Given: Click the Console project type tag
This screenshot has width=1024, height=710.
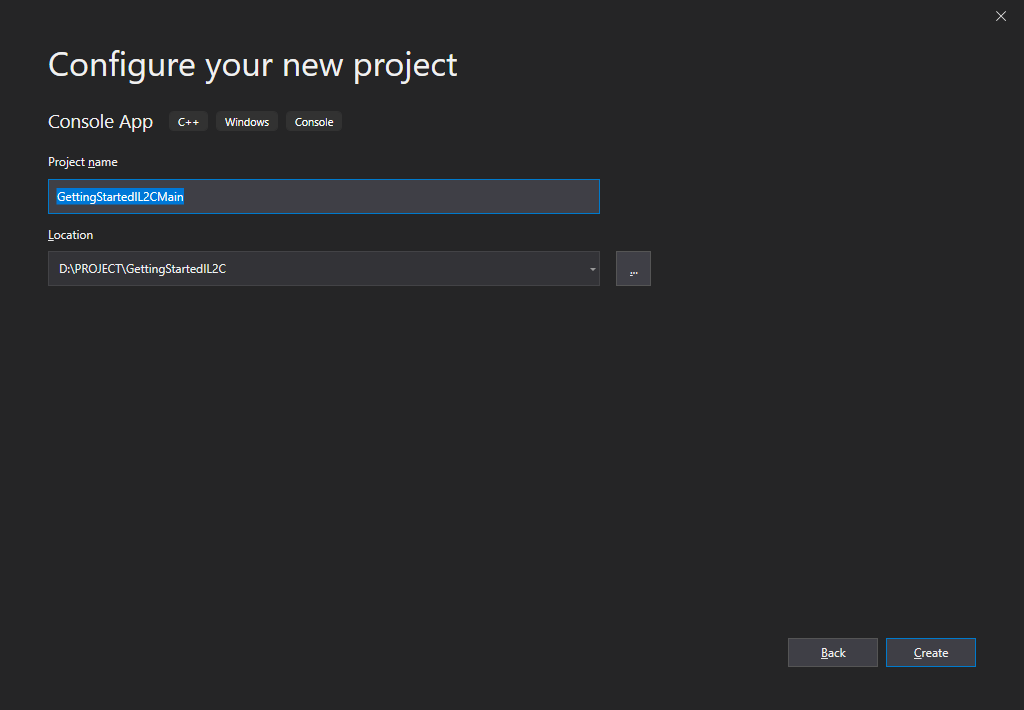Looking at the screenshot, I should click(x=314, y=122).
